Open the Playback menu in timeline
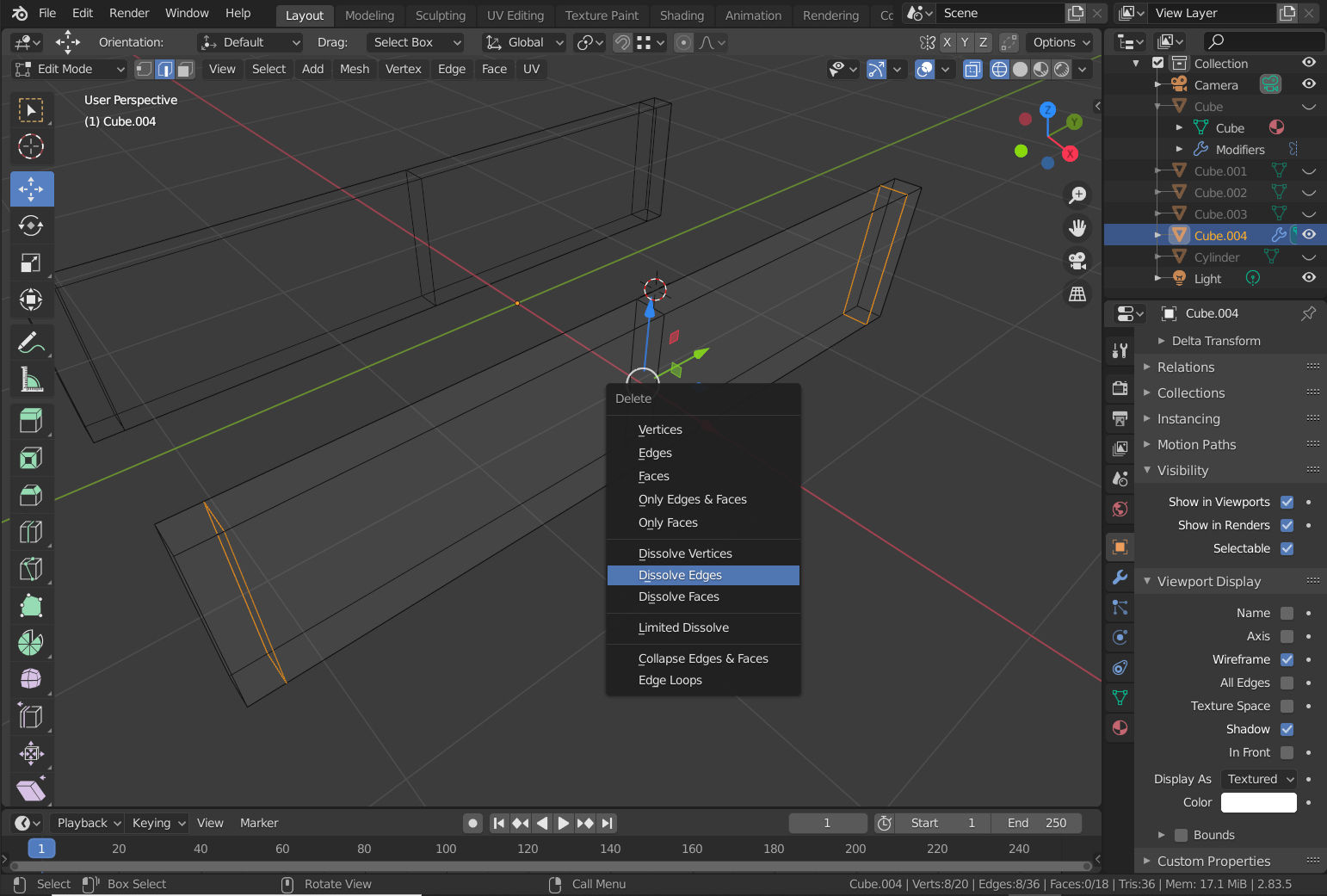Screen dimensions: 1327x896 89,823
